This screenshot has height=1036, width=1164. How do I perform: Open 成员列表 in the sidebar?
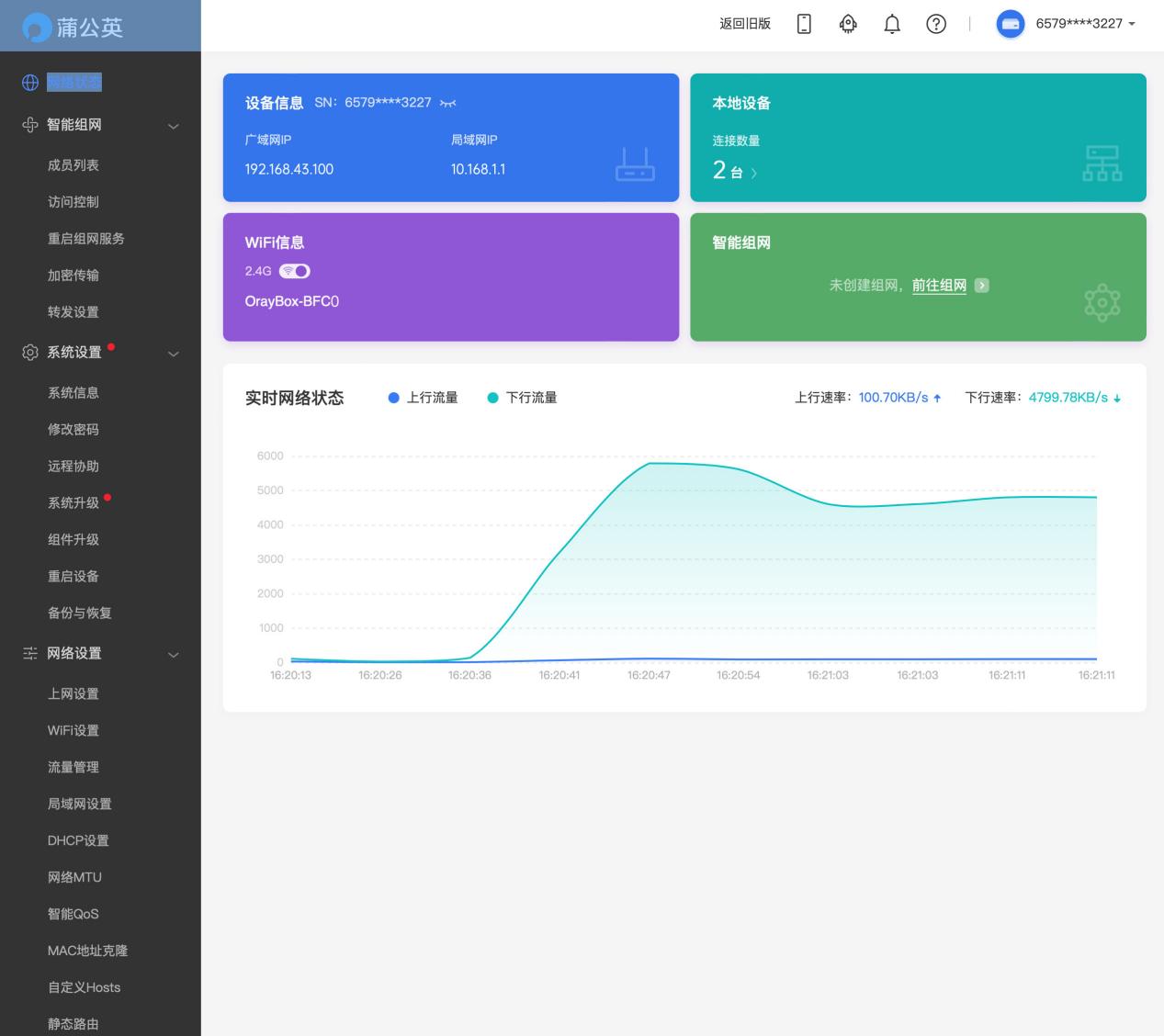[x=73, y=165]
